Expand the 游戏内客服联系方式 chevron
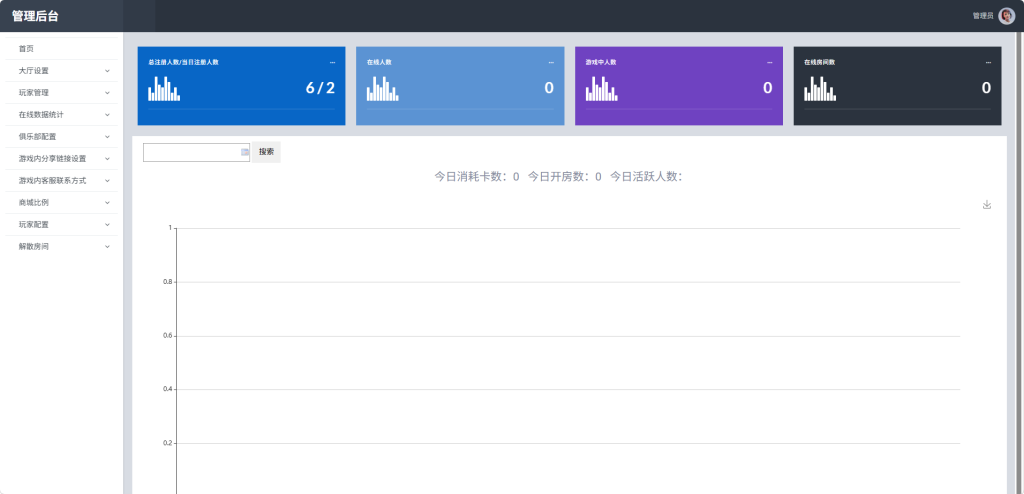 click(x=108, y=180)
